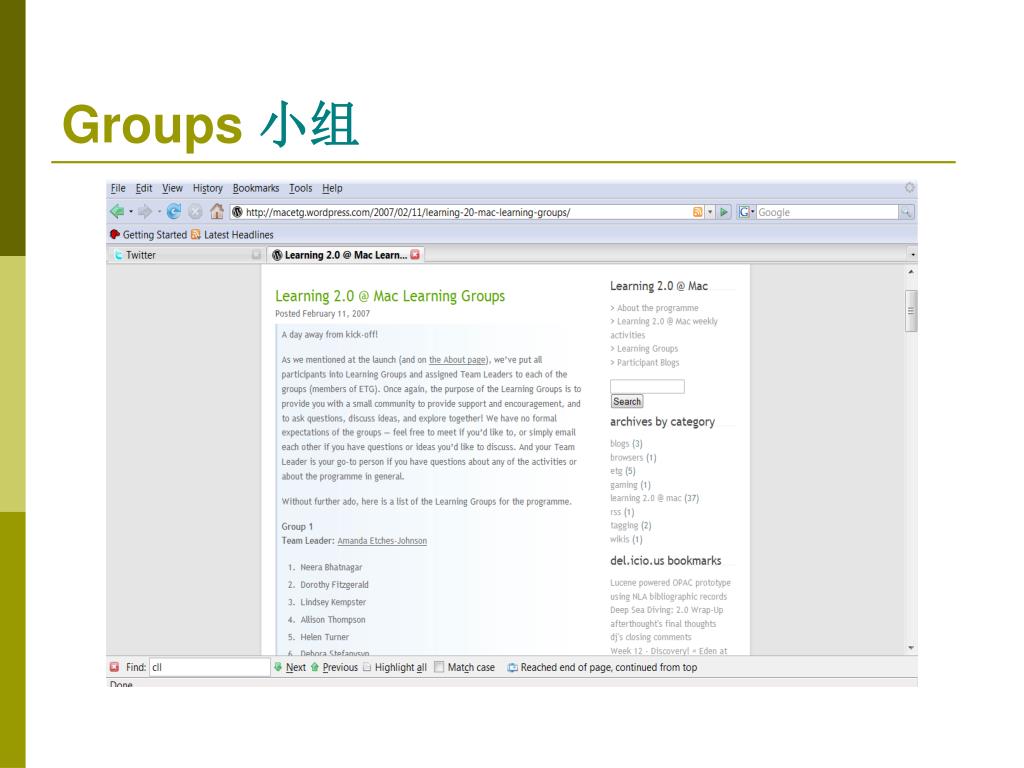
Task: Expand the address bar URL history dropdown
Action: (710, 212)
